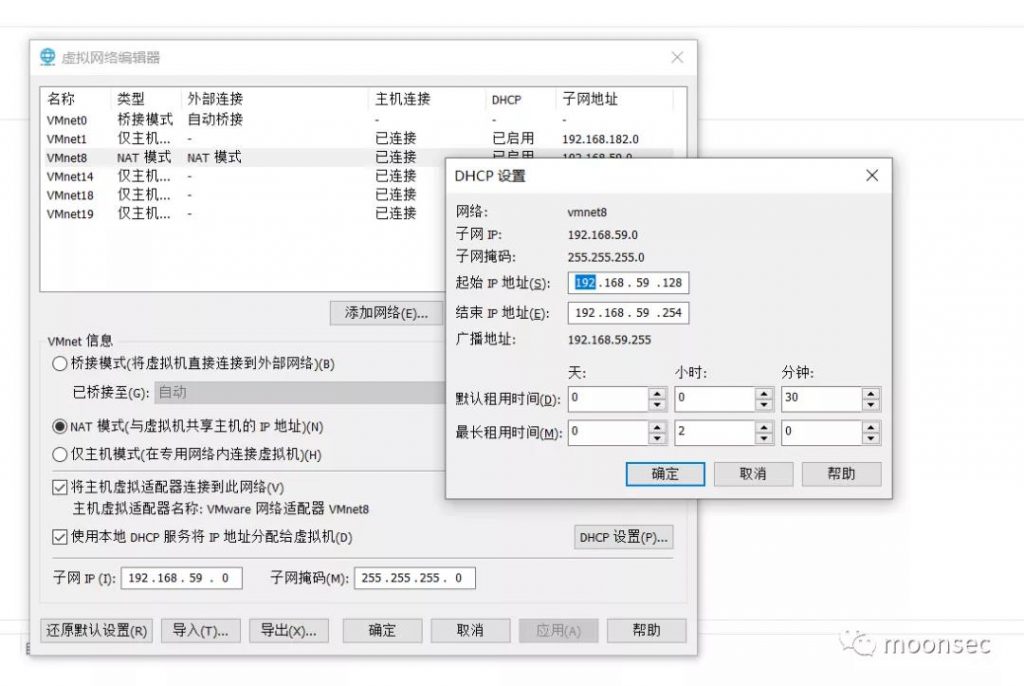This screenshot has width=1024, height=686.
Task: Select the VMnet19 row
Action: [x=243, y=214]
